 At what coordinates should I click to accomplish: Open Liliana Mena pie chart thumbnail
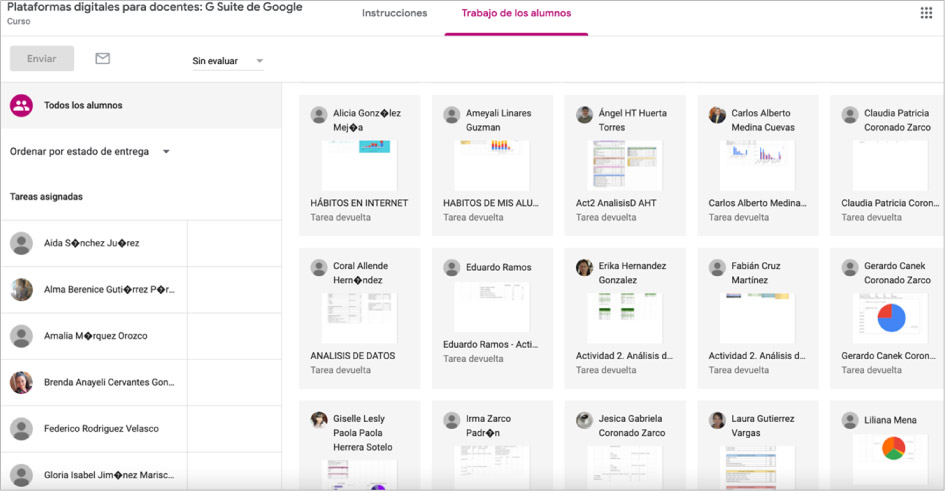(890, 459)
